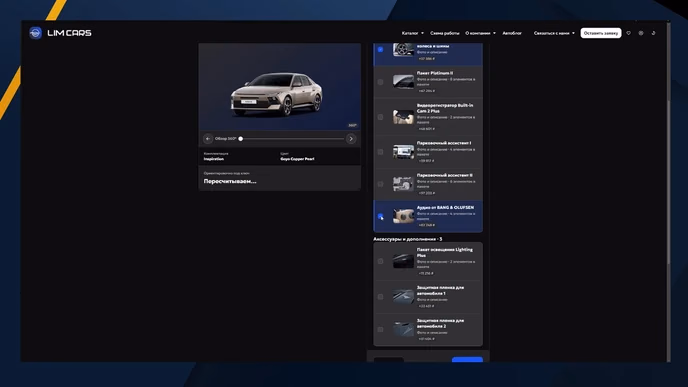Expand the Каталог dropdown menu

point(412,33)
